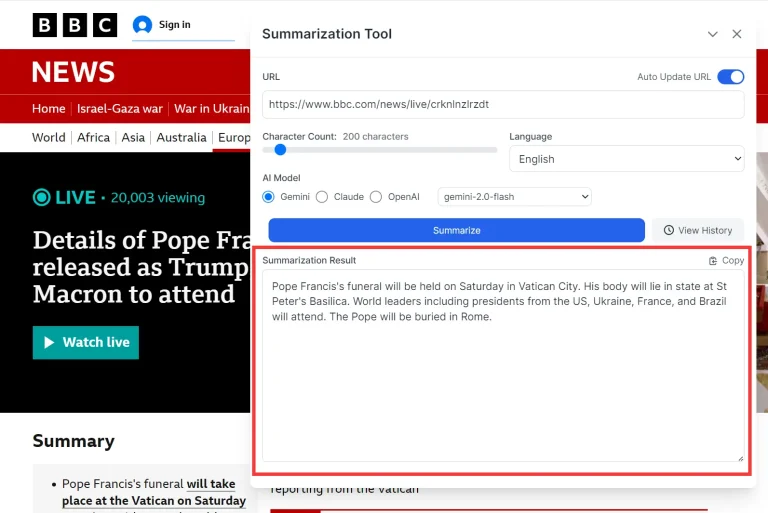Open the War in Ukraine section
This screenshot has height=513, width=768.
pyautogui.click(x=212, y=108)
